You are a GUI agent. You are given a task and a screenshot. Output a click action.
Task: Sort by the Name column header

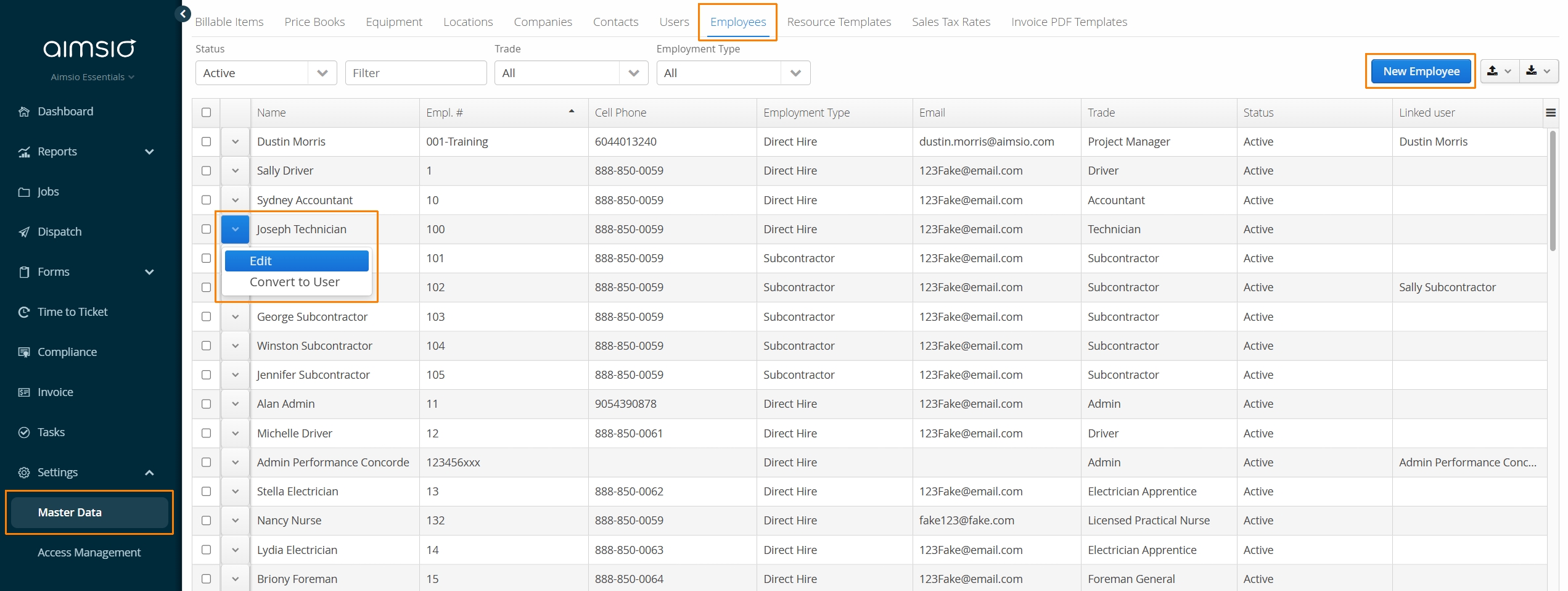(335, 112)
